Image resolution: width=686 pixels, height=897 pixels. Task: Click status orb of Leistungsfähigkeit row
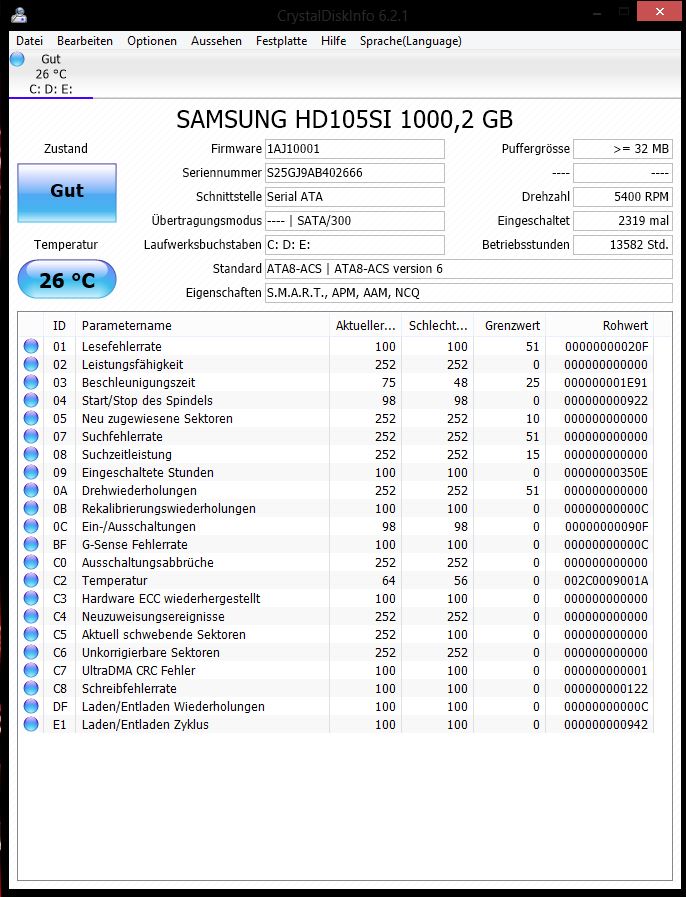(31, 364)
